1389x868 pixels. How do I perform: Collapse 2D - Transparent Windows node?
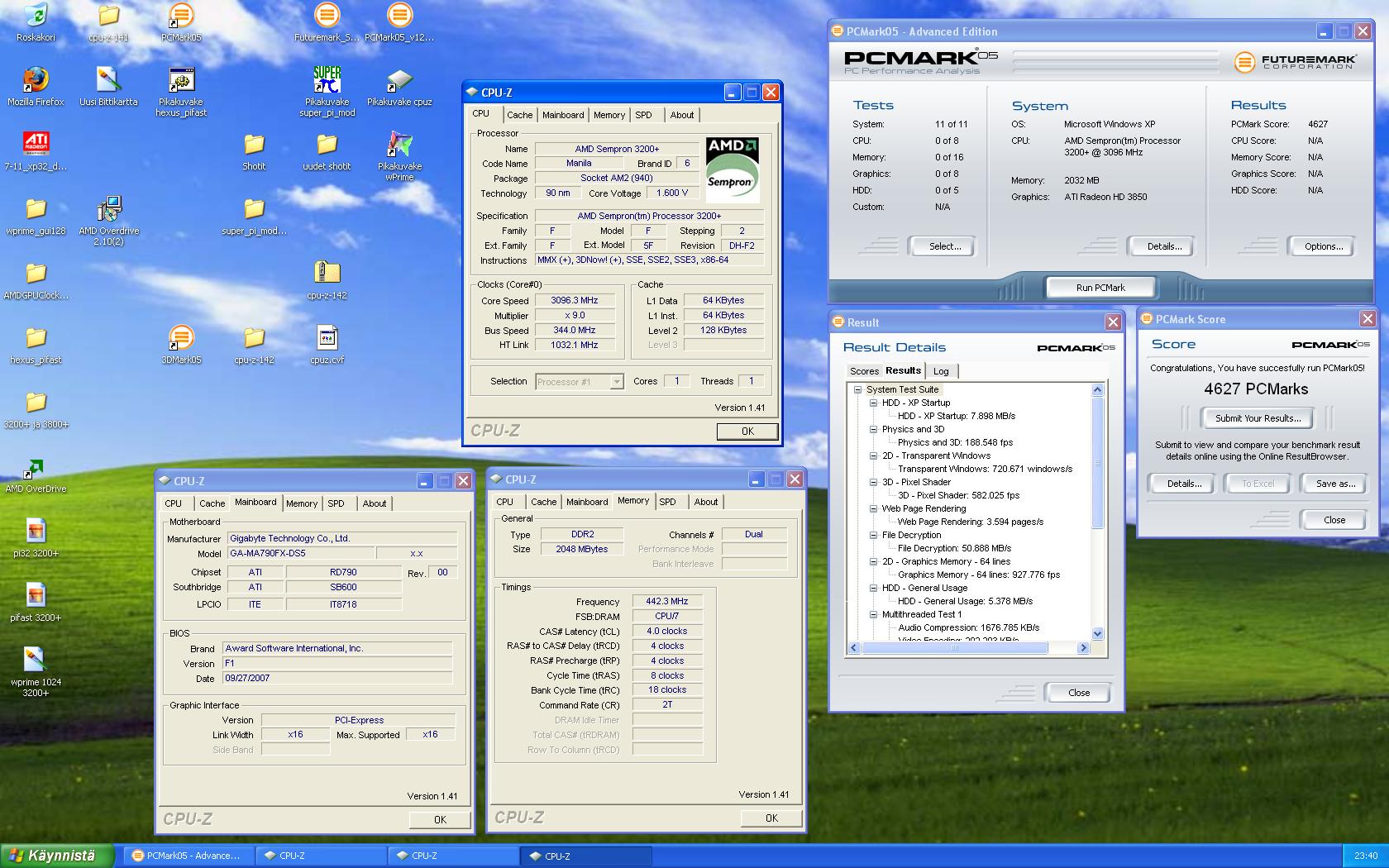pos(873,455)
